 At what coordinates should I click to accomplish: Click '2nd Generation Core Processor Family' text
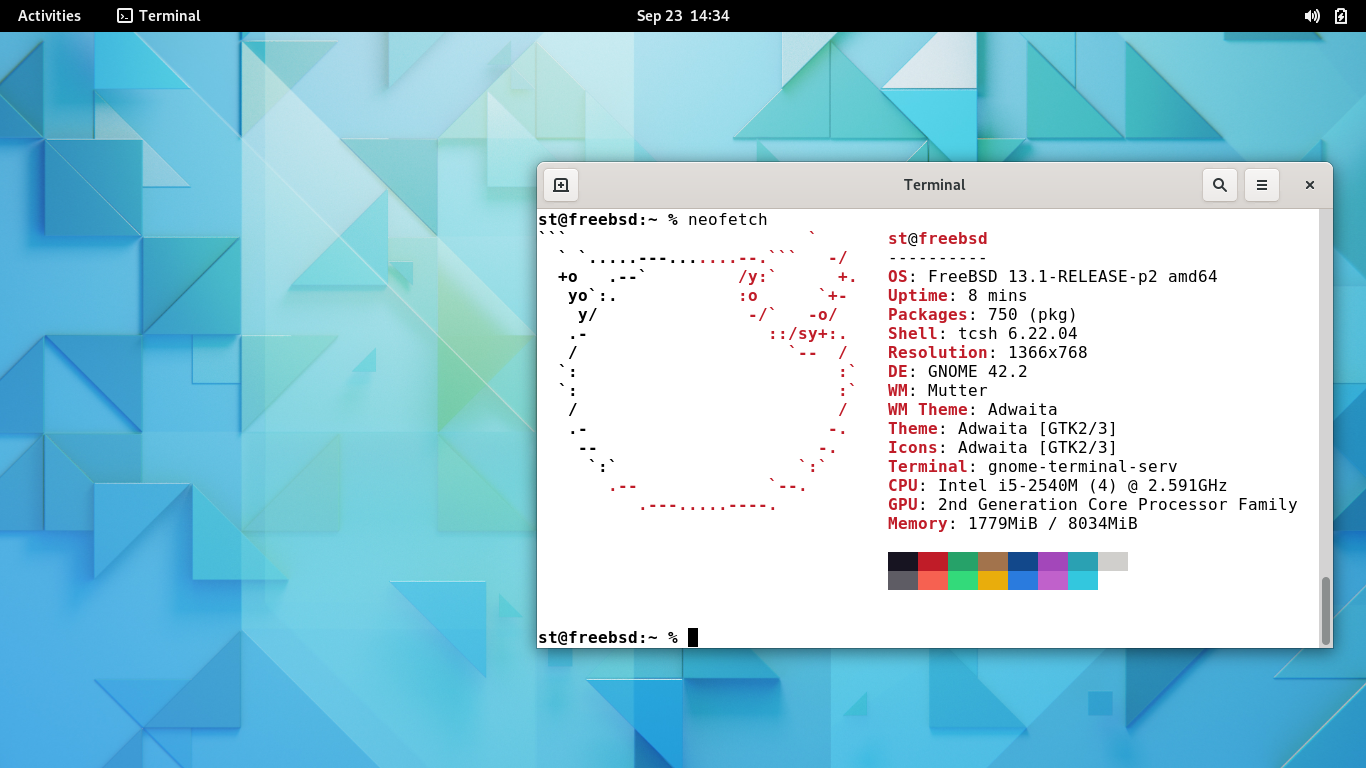1118,505
